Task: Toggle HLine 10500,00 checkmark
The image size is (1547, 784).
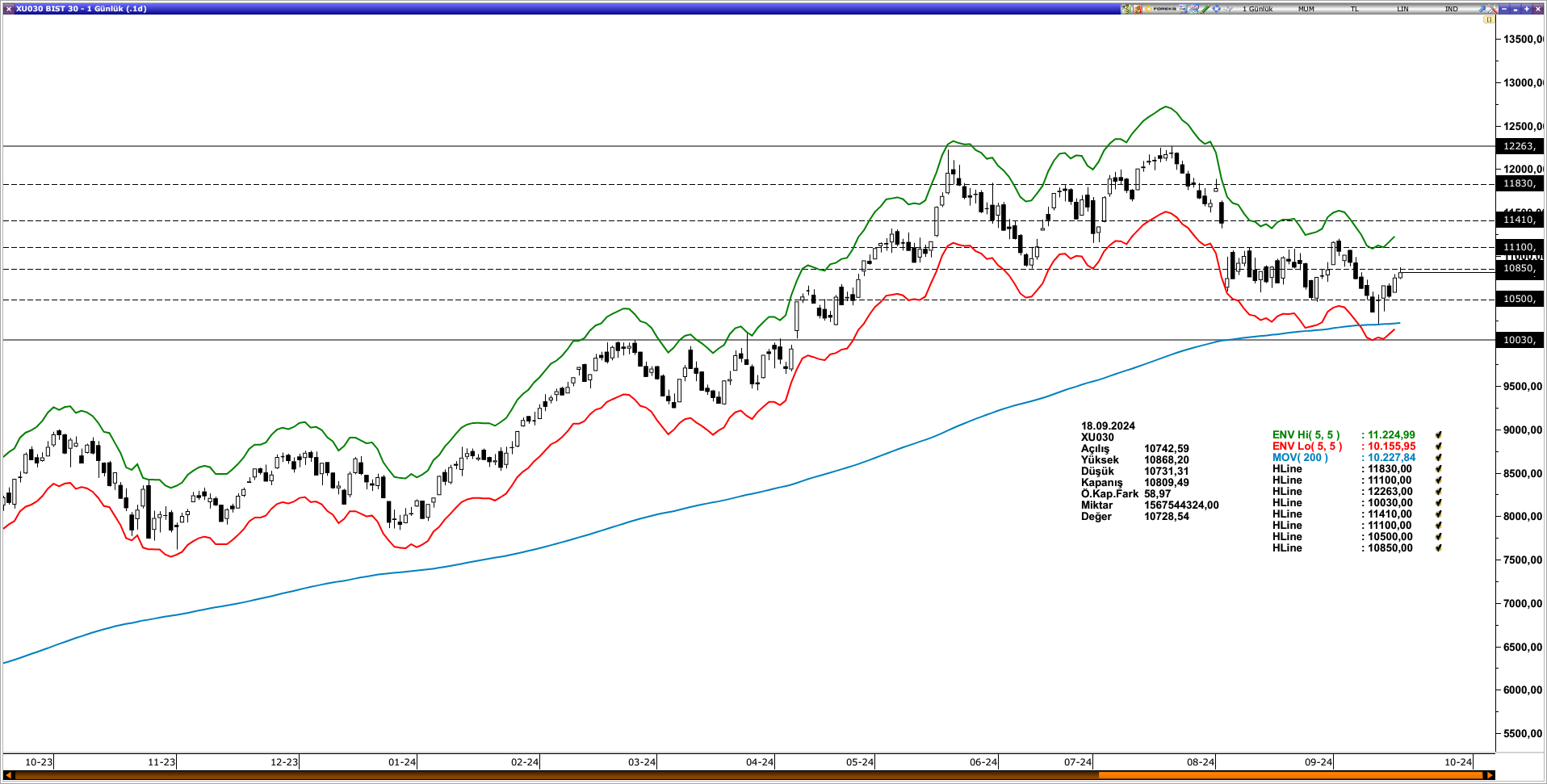Action: coord(1439,537)
